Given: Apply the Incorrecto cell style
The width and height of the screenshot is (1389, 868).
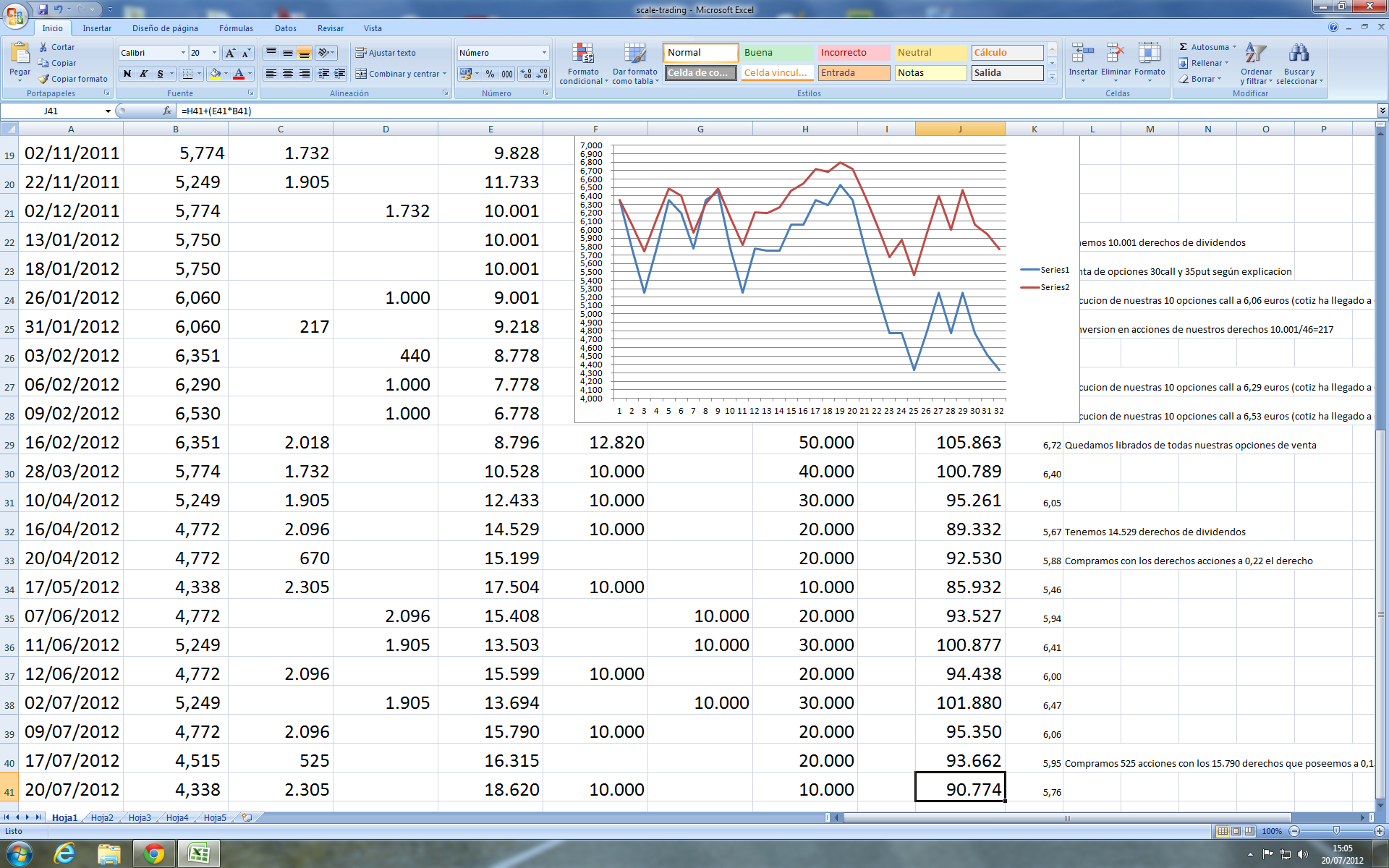Looking at the screenshot, I should [853, 53].
